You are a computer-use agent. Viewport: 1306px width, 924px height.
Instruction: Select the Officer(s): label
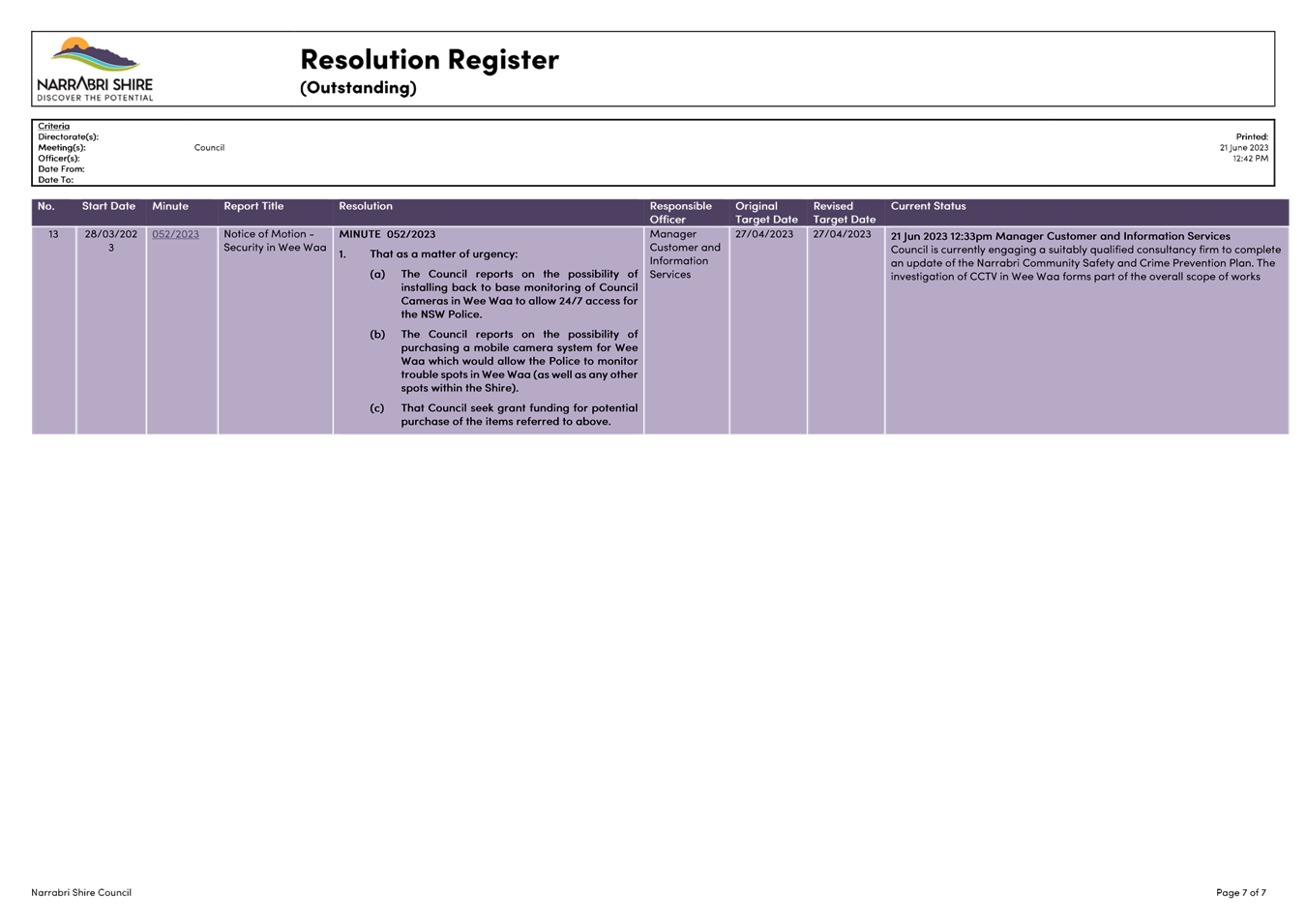[59, 158]
